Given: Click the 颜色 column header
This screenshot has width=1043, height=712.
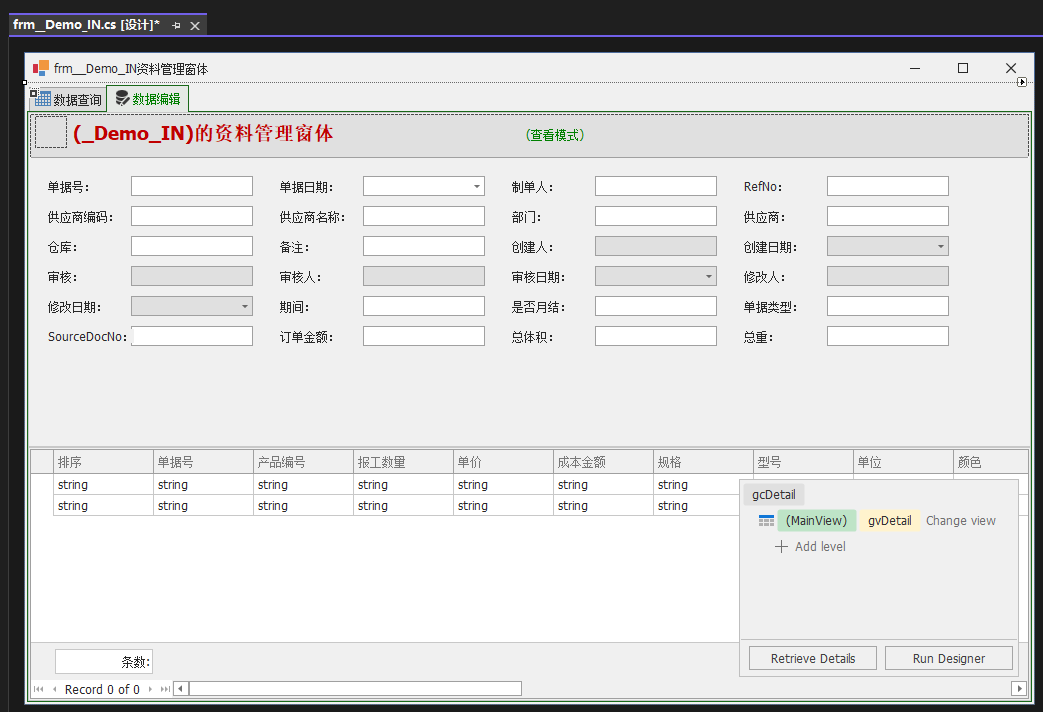Looking at the screenshot, I should tap(991, 462).
